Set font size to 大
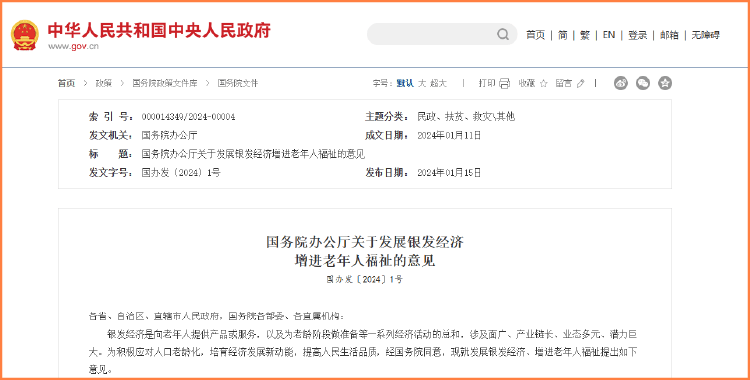The height and width of the screenshot is (380, 750). point(422,83)
